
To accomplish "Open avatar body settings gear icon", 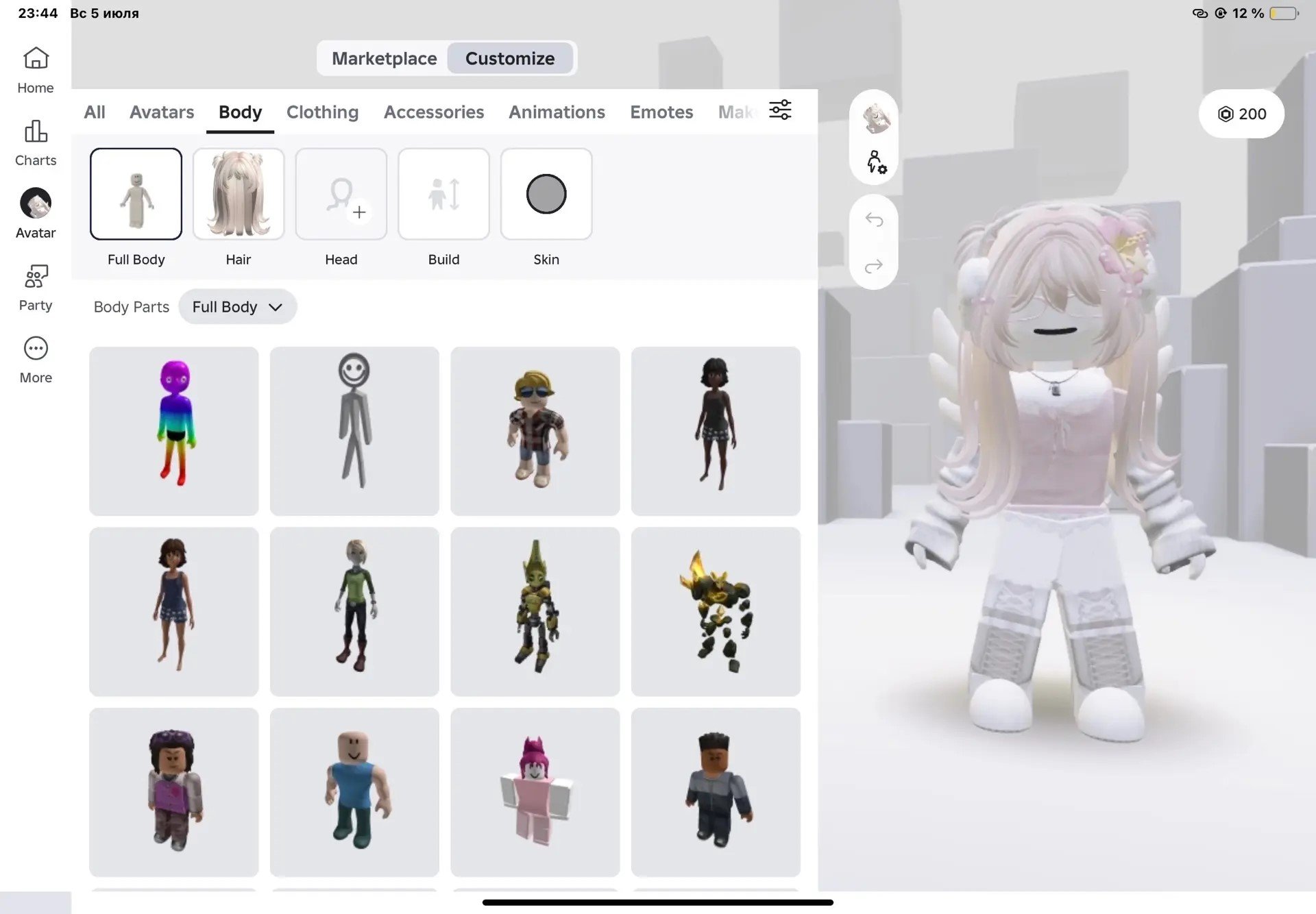I will pos(875,162).
